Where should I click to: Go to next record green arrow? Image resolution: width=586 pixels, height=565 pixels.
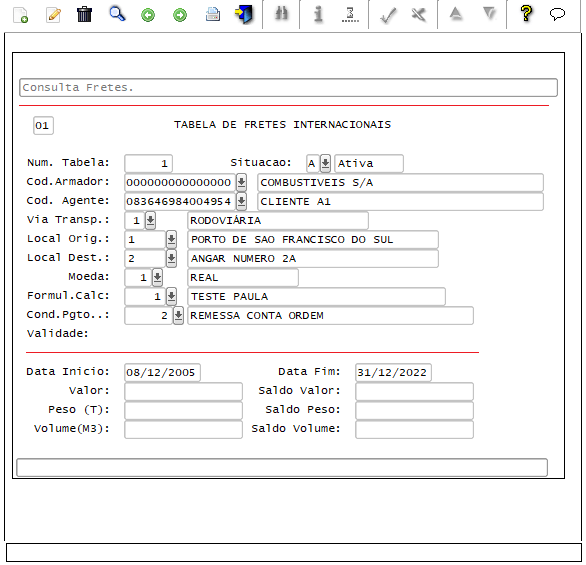click(x=180, y=15)
